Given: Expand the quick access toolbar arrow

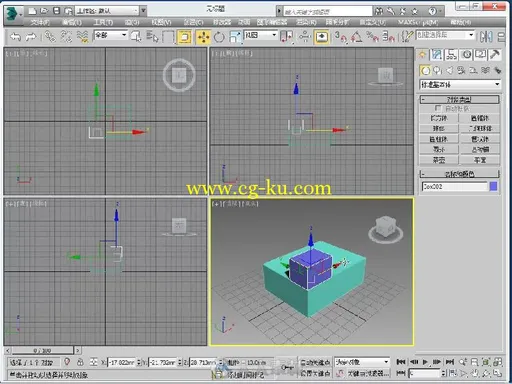Looking at the screenshot, I should [143, 11].
